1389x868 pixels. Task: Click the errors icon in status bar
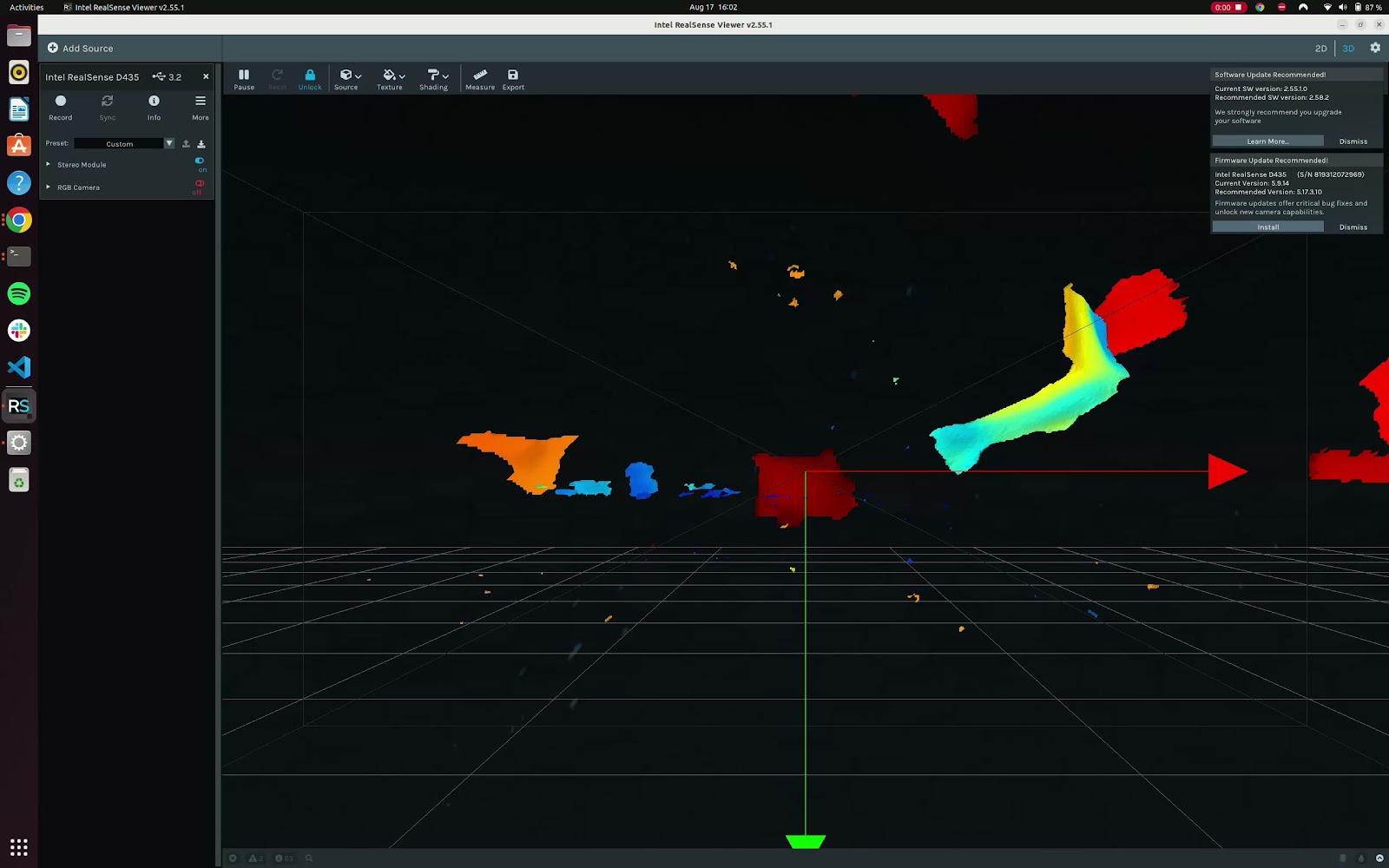click(233, 858)
